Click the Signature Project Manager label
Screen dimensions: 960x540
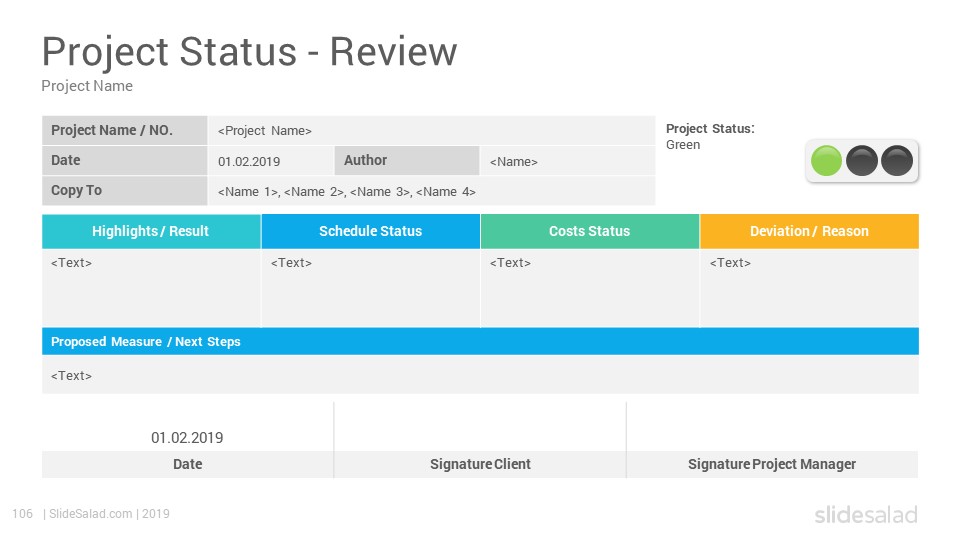pos(772,464)
